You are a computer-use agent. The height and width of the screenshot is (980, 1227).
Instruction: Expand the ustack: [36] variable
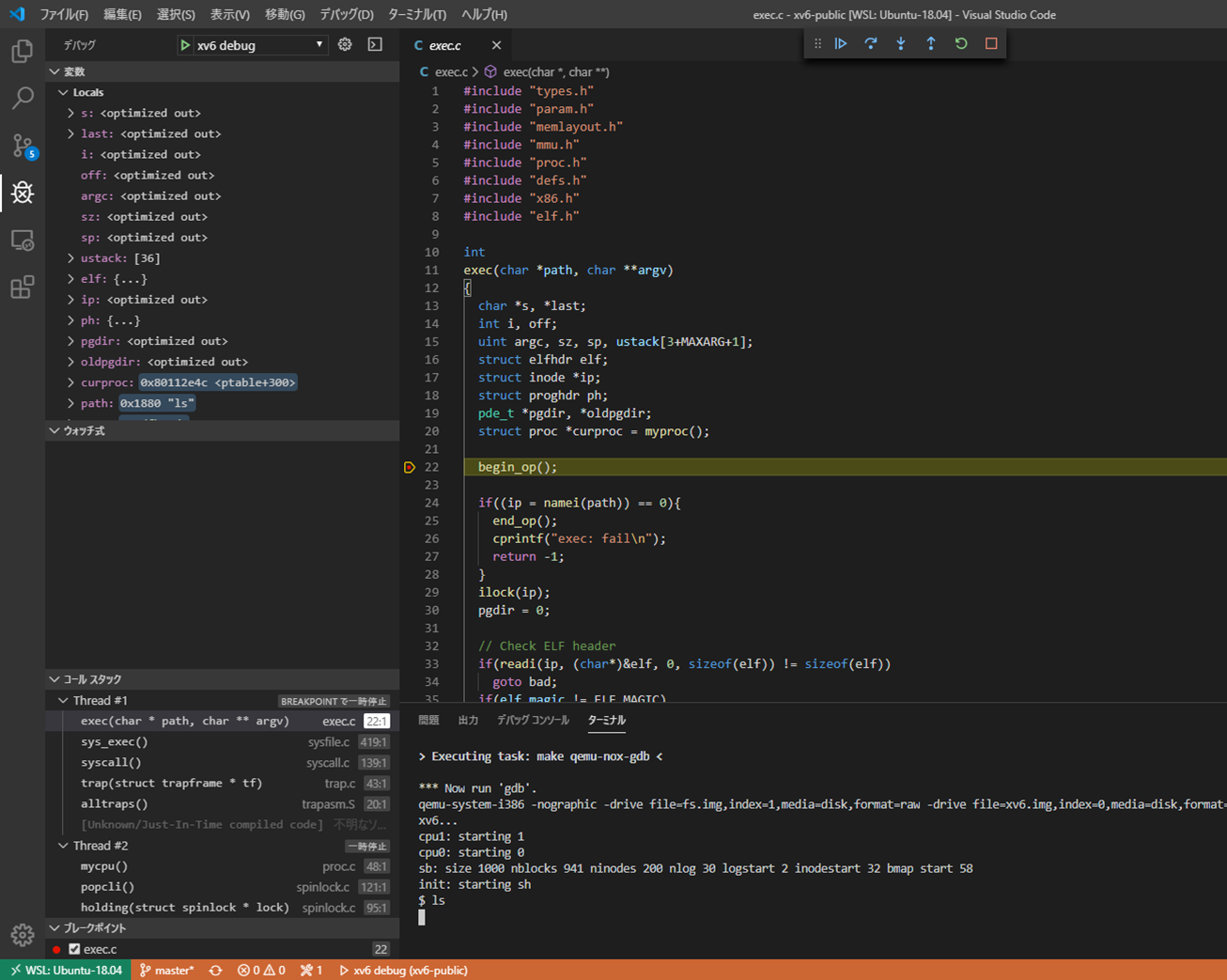[70, 258]
